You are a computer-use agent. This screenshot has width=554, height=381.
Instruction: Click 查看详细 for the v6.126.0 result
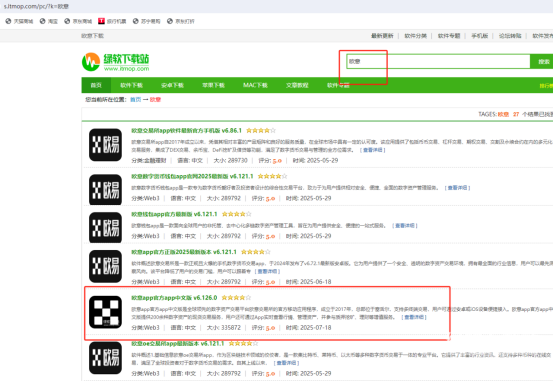point(414,317)
